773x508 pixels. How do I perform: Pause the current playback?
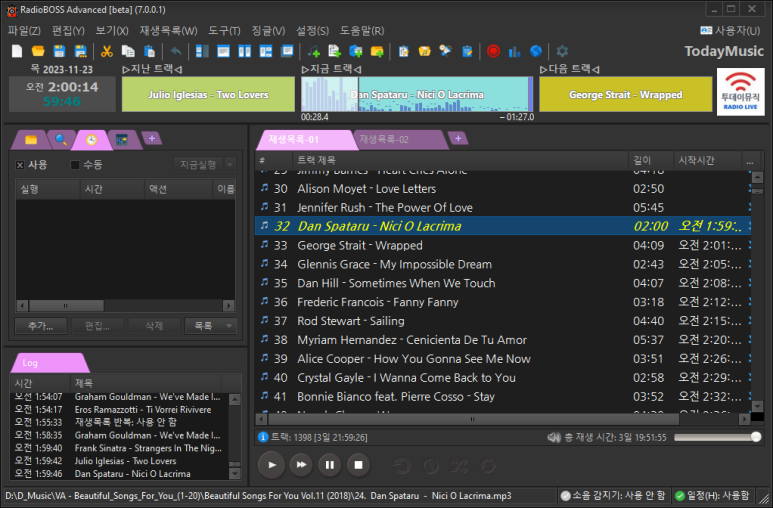tap(330, 465)
